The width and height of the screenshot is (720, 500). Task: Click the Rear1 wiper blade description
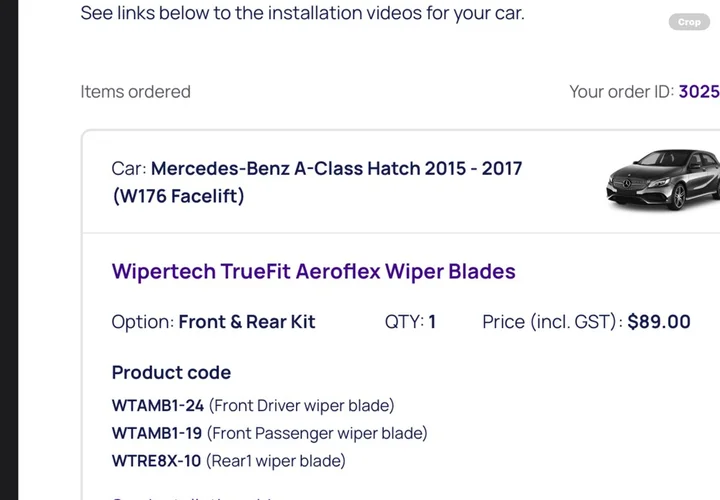tap(275, 461)
